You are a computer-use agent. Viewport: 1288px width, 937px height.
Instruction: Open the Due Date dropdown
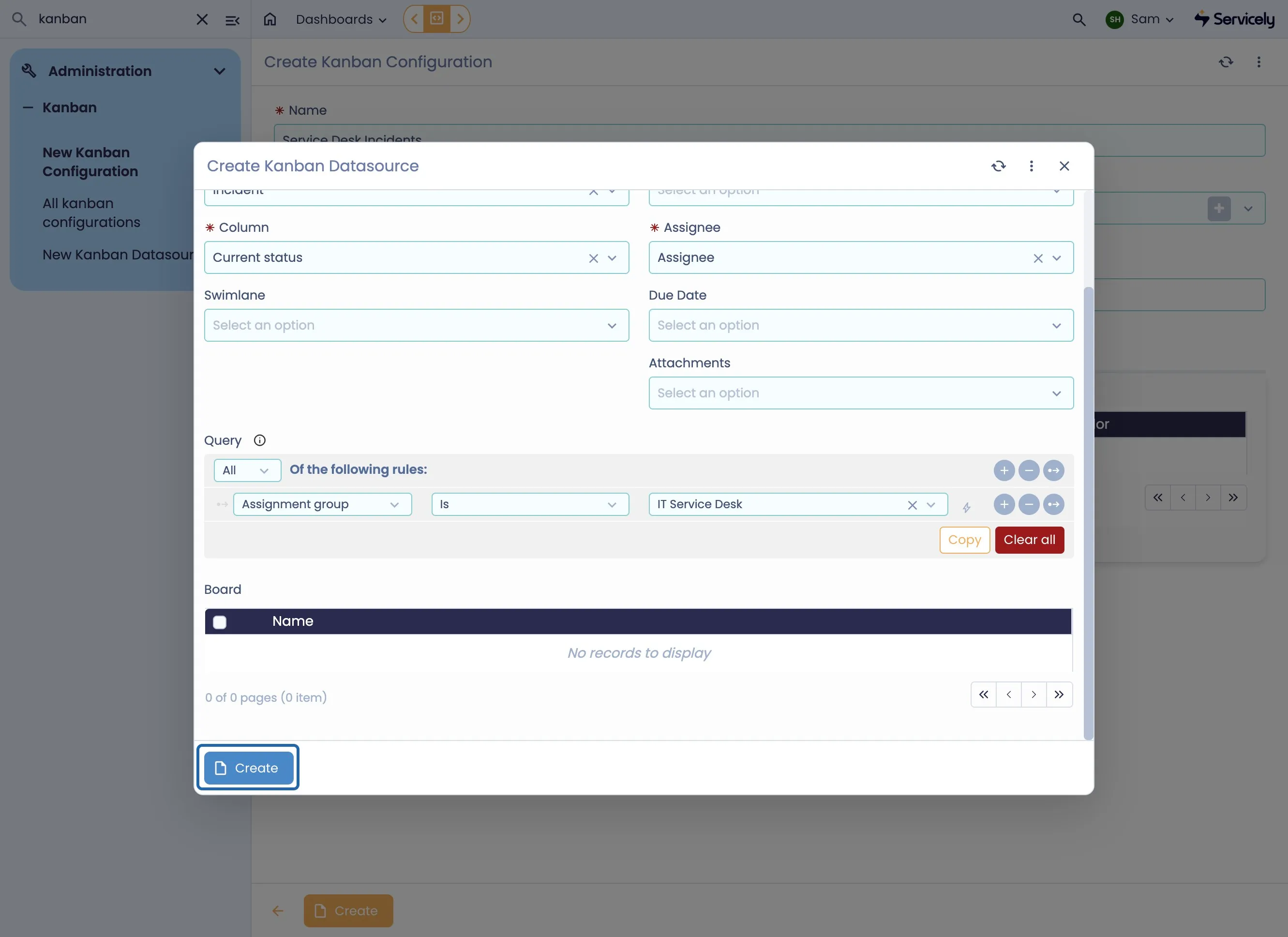click(861, 325)
